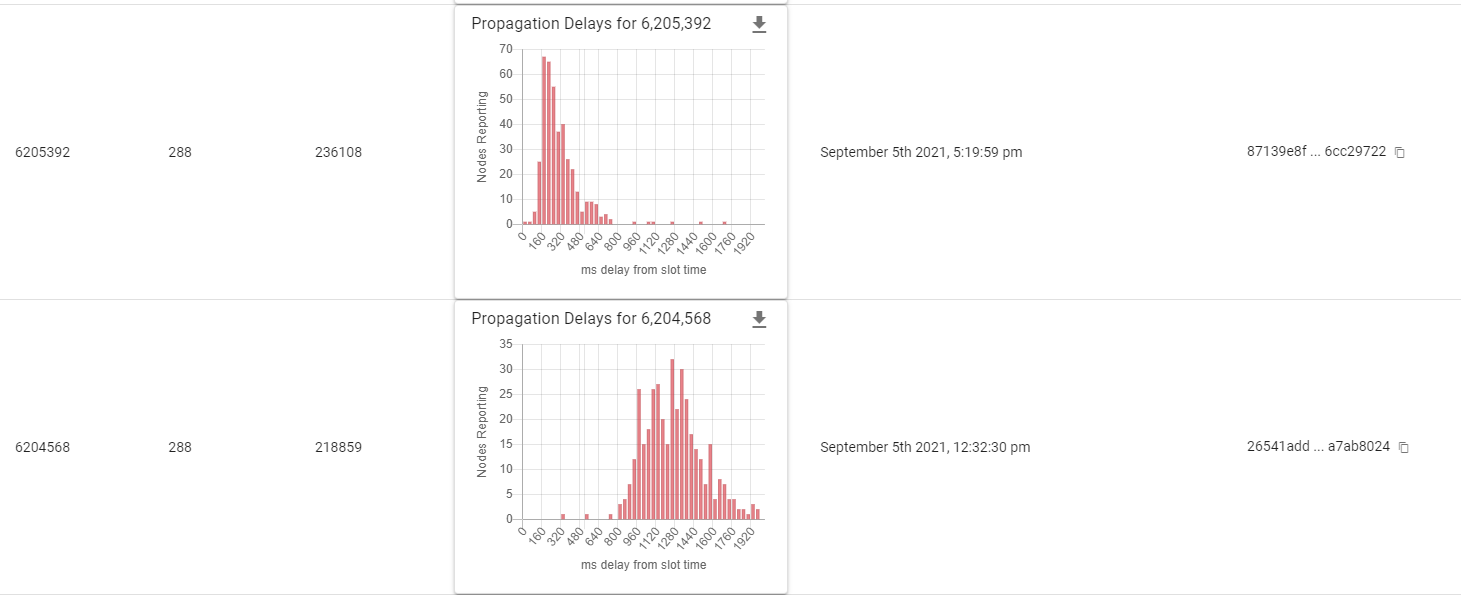1461x595 pixels.
Task: Select the value 236108 in the top row
Action: pyautogui.click(x=338, y=152)
